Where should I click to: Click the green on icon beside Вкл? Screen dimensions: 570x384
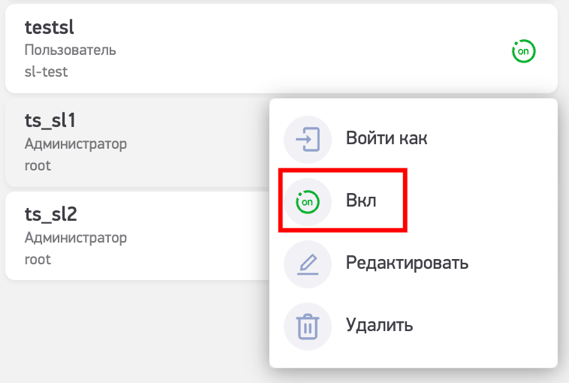point(308,202)
